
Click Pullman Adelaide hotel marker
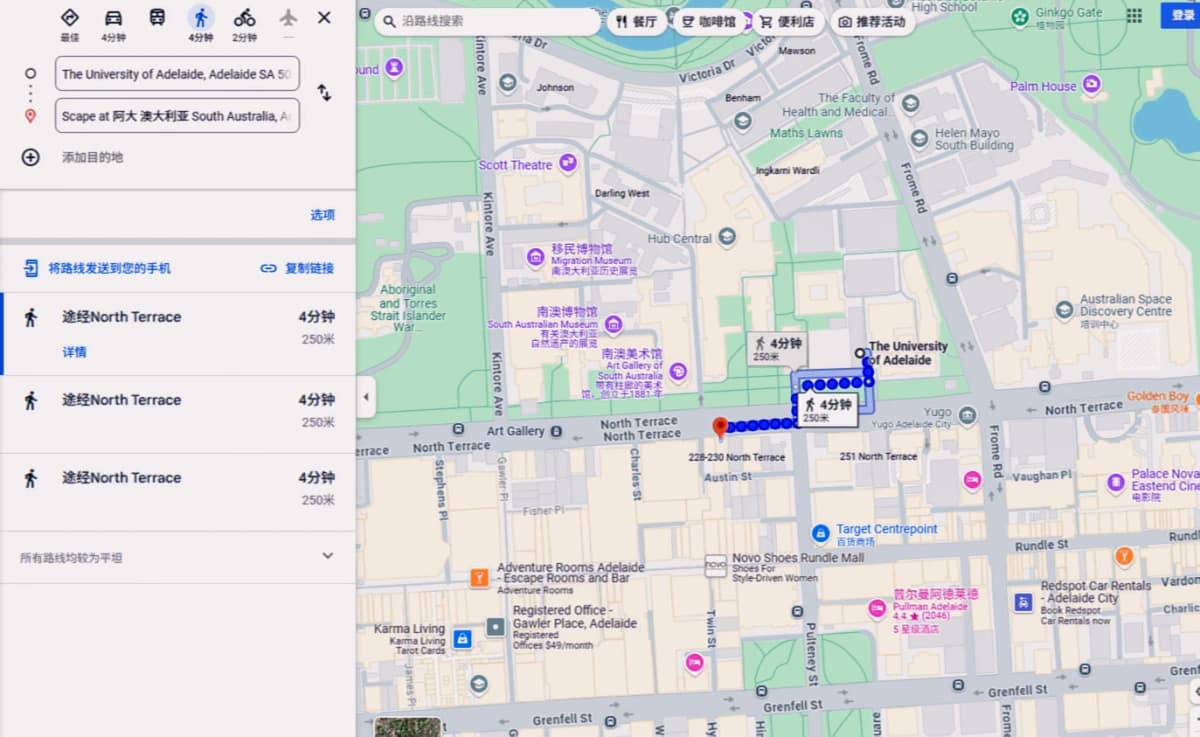pos(877,609)
